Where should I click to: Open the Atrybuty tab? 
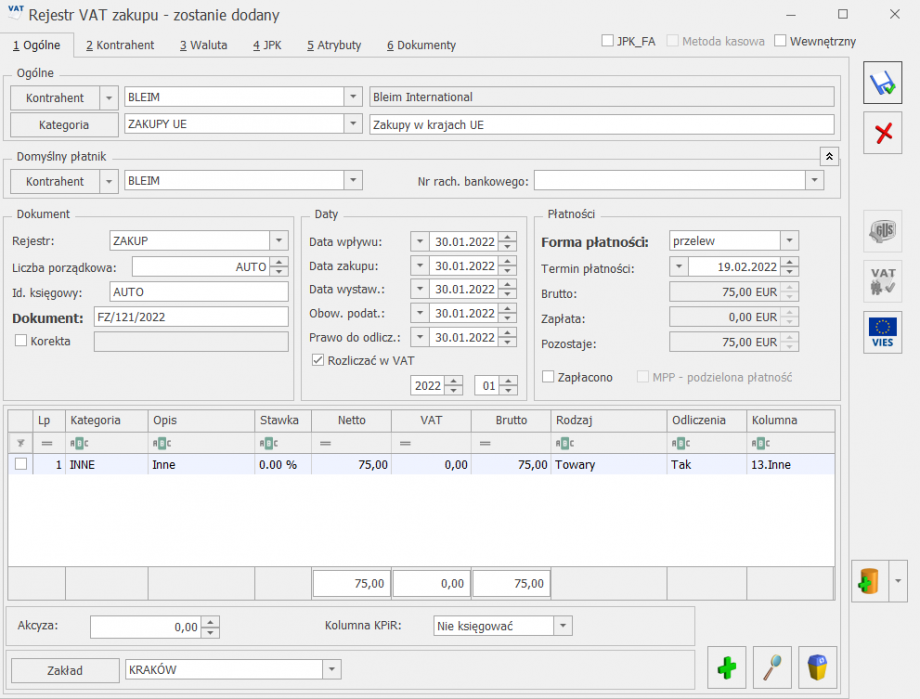334,45
